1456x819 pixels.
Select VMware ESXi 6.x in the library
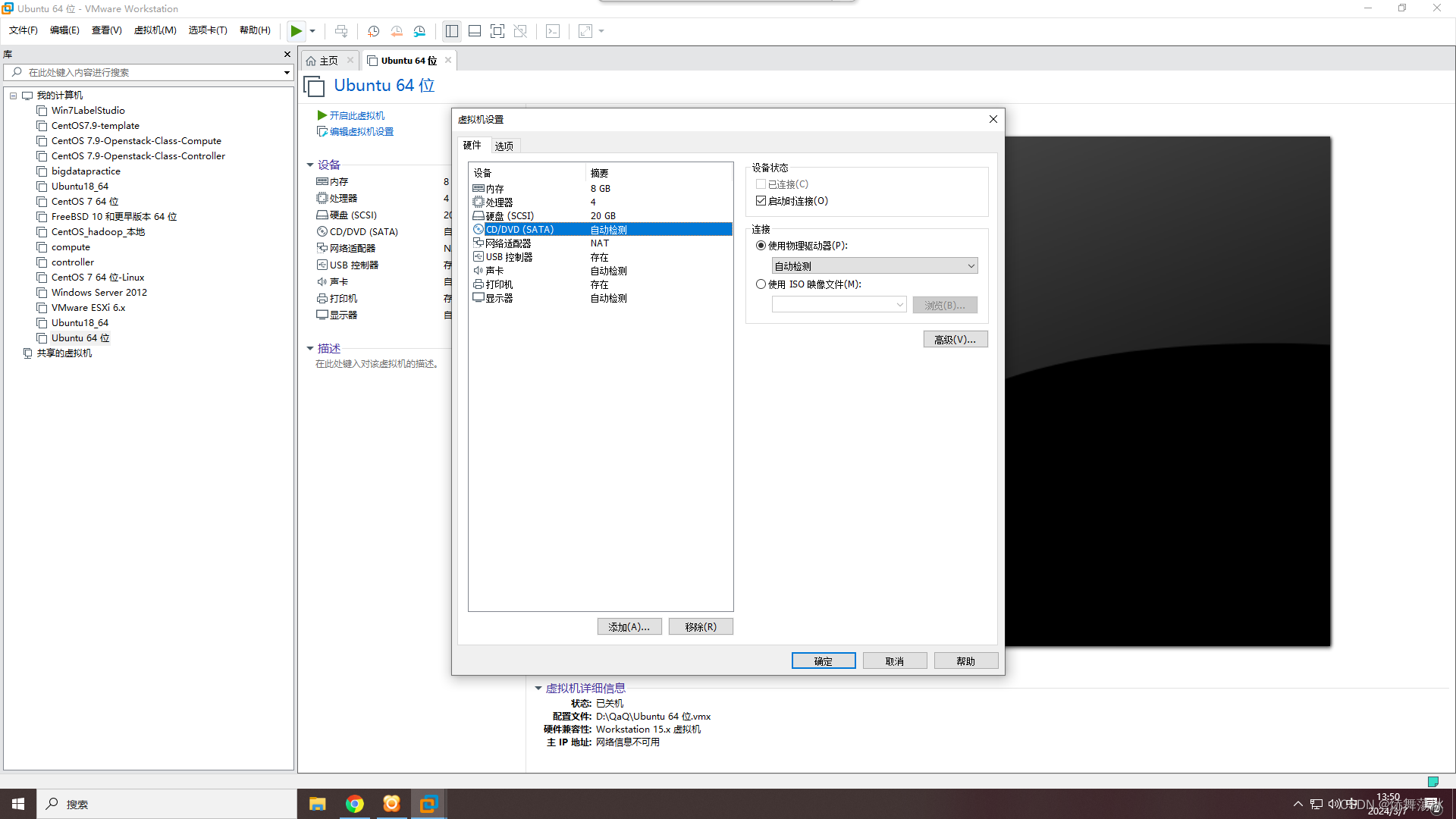click(88, 308)
